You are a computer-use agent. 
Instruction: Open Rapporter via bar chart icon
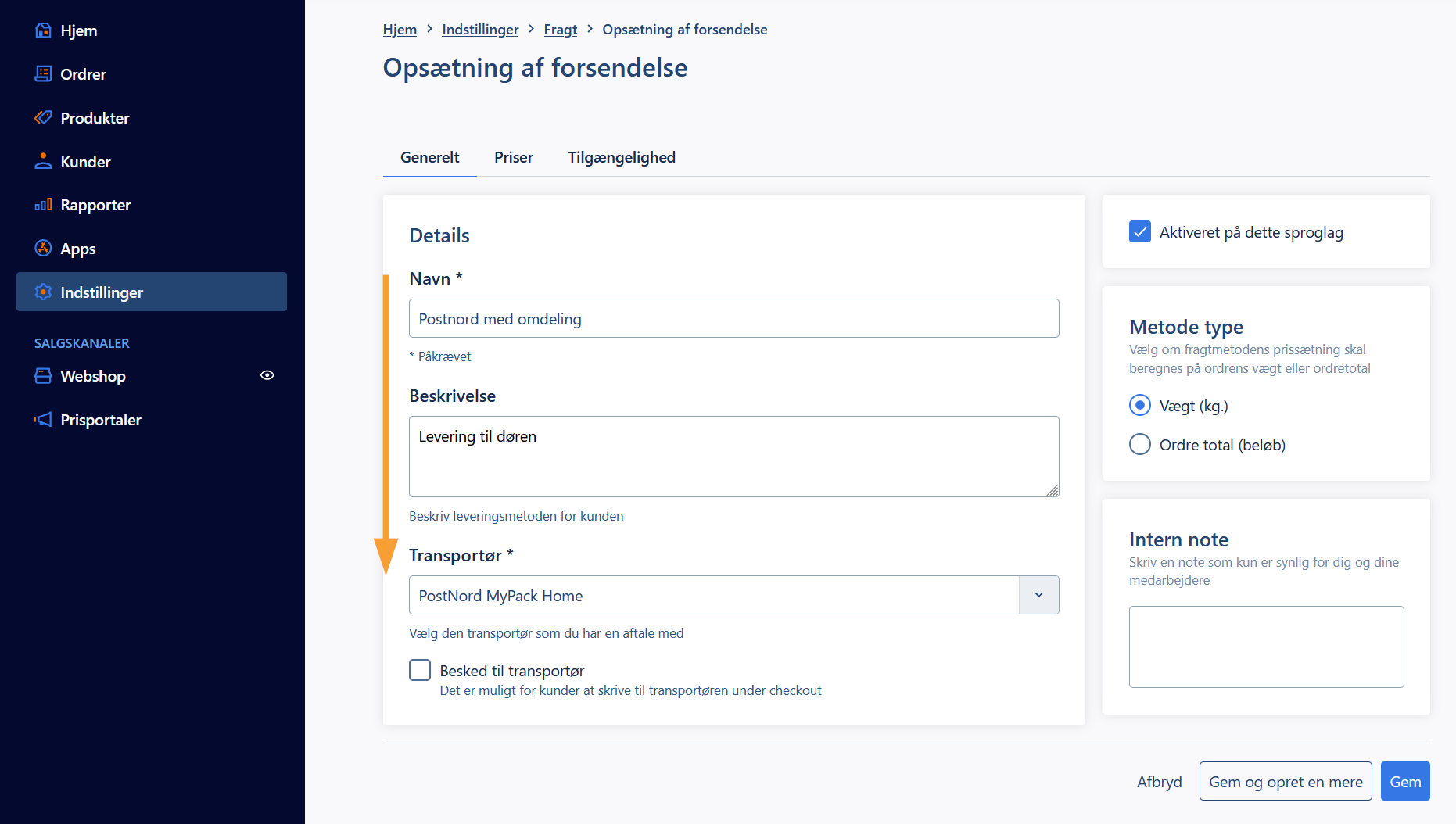(x=43, y=205)
